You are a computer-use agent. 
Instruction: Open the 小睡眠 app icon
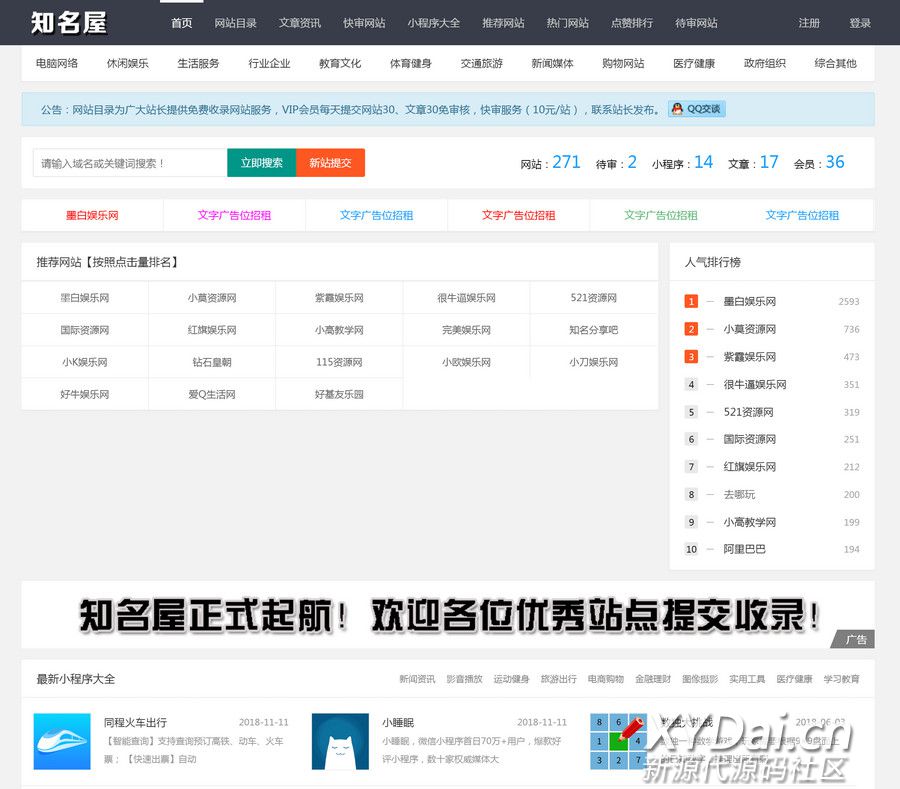tap(340, 741)
